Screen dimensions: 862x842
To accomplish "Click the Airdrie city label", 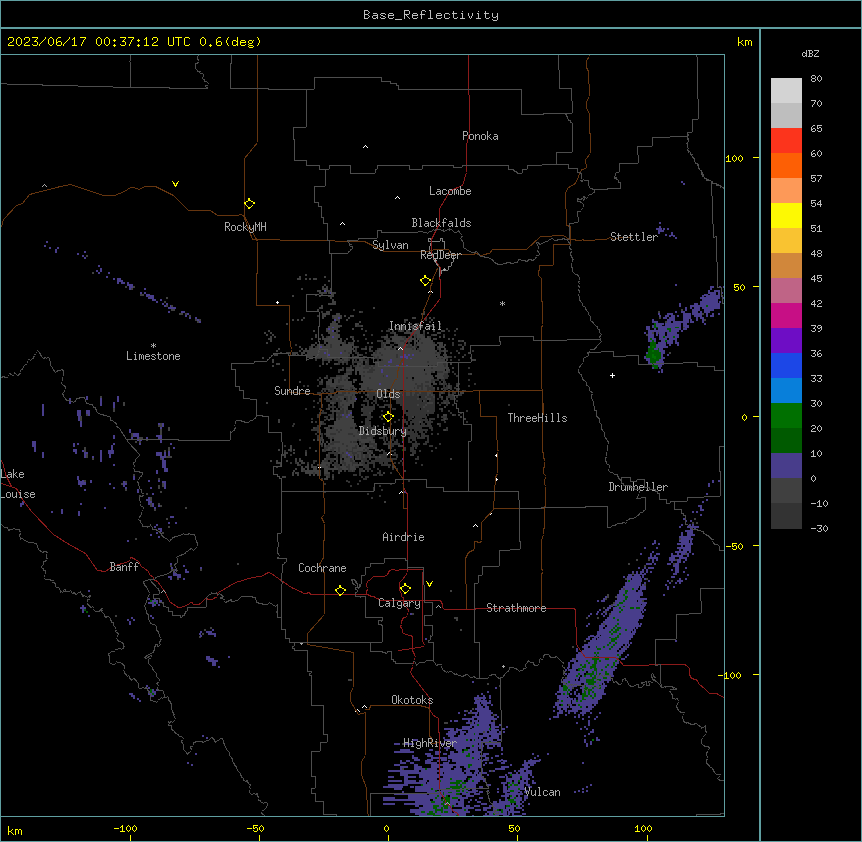I will coord(404,537).
